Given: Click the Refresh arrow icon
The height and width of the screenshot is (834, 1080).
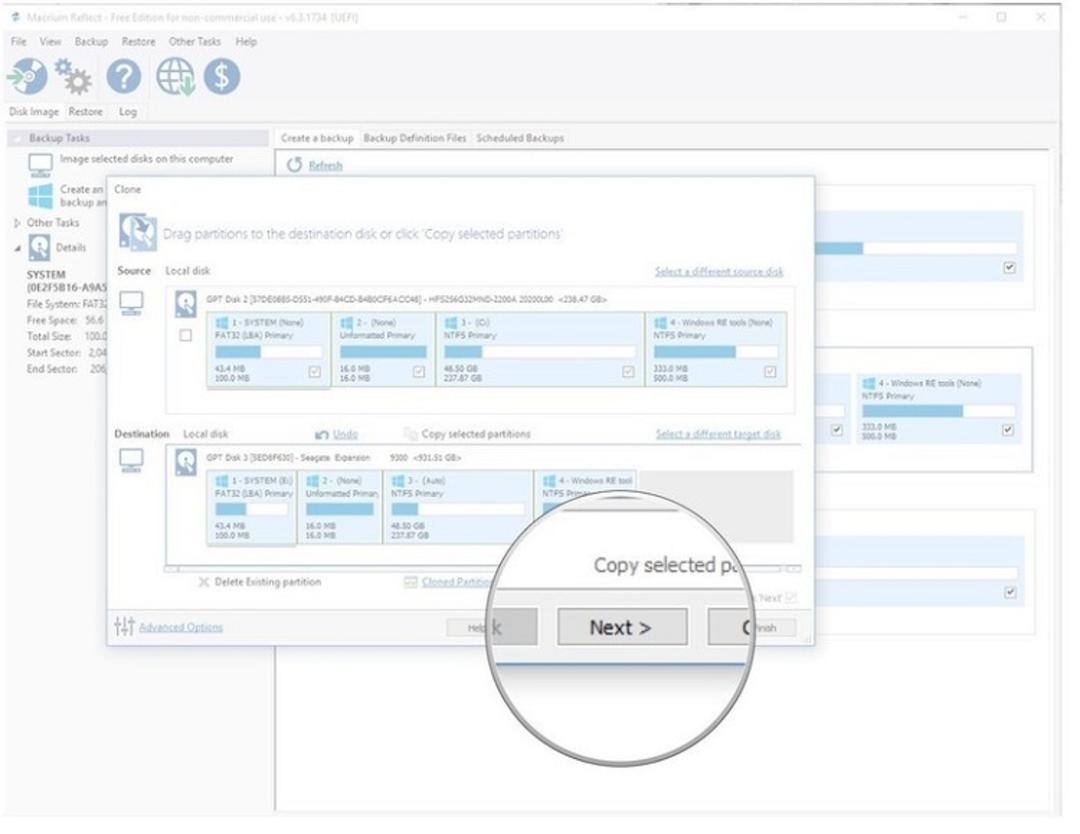Looking at the screenshot, I should (294, 165).
